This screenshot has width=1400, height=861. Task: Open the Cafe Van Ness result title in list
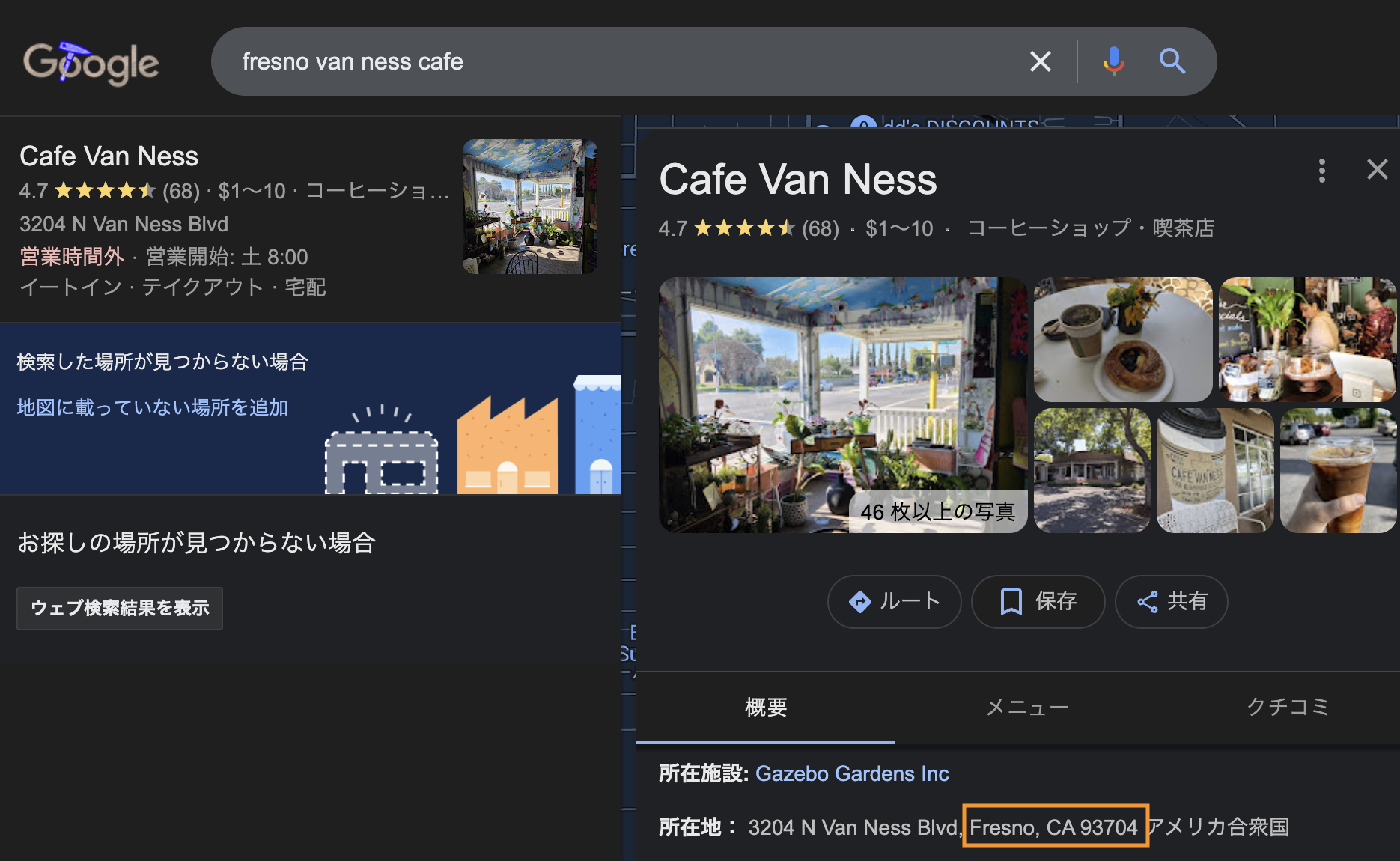(109, 156)
